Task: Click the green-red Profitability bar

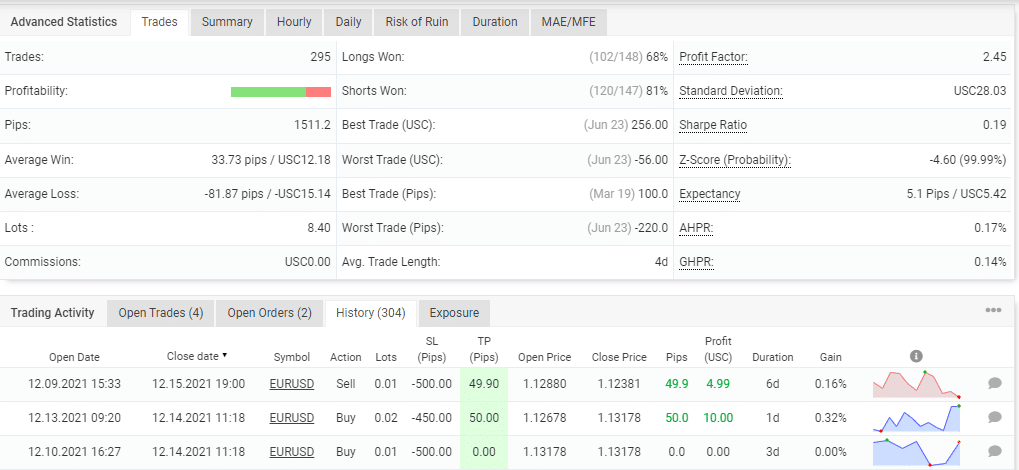Action: pos(280,92)
